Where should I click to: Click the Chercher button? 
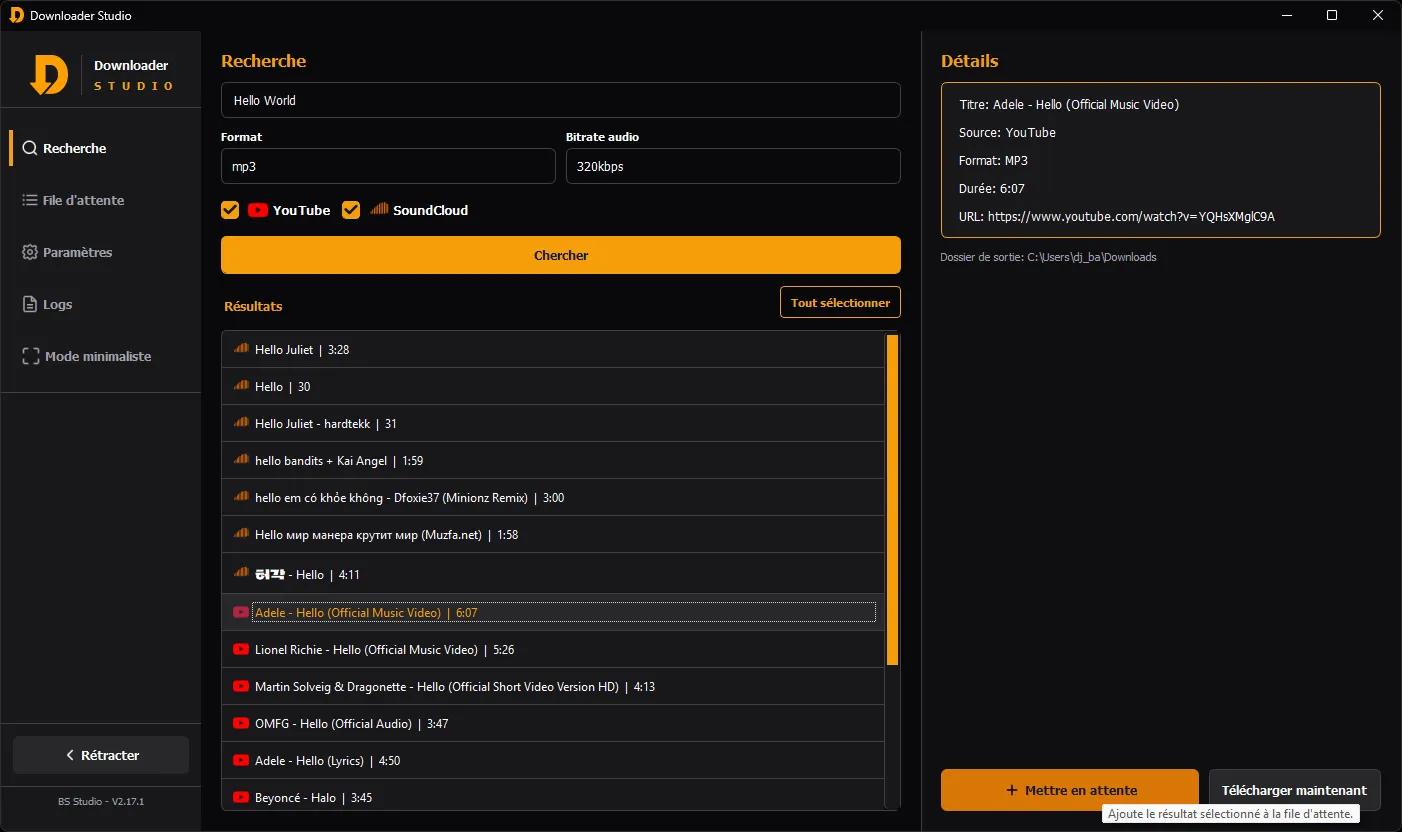(561, 255)
